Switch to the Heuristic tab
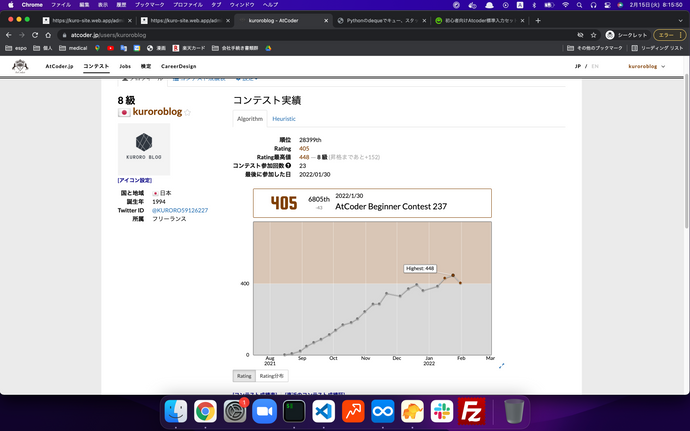This screenshot has width=690, height=431. coord(284,119)
